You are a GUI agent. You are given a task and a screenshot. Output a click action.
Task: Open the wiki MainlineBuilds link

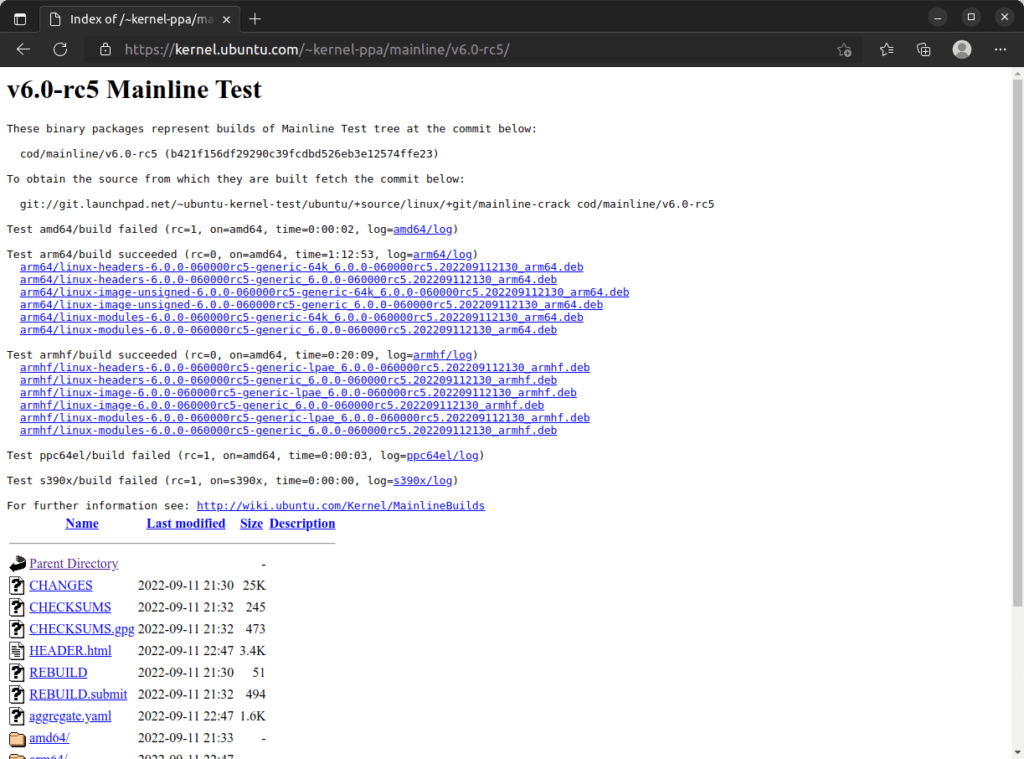pyautogui.click(x=340, y=506)
